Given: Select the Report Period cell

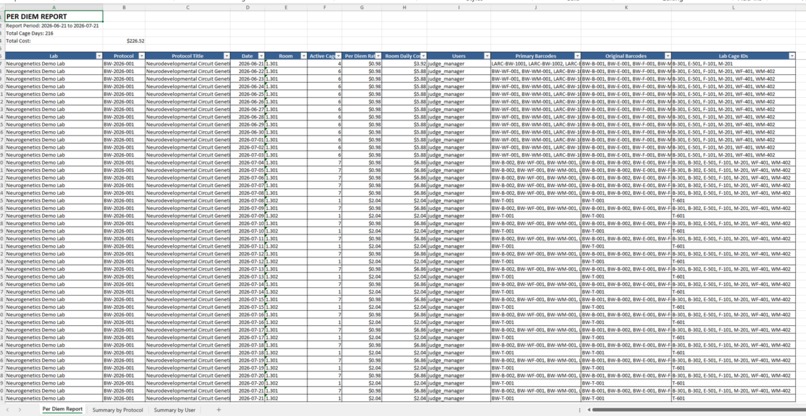Looking at the screenshot, I should (x=54, y=25).
